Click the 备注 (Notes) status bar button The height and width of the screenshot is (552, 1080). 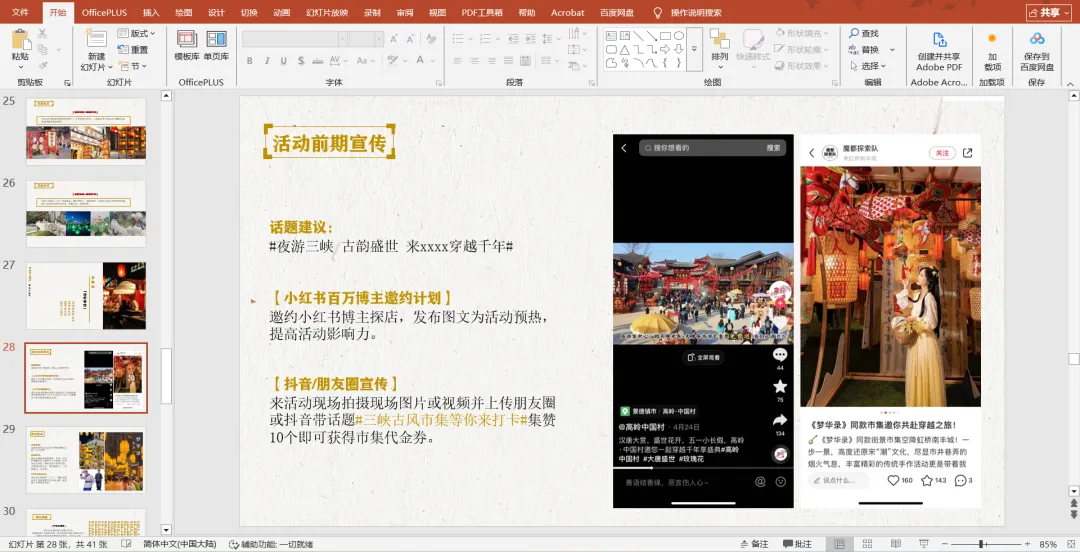[754, 544]
